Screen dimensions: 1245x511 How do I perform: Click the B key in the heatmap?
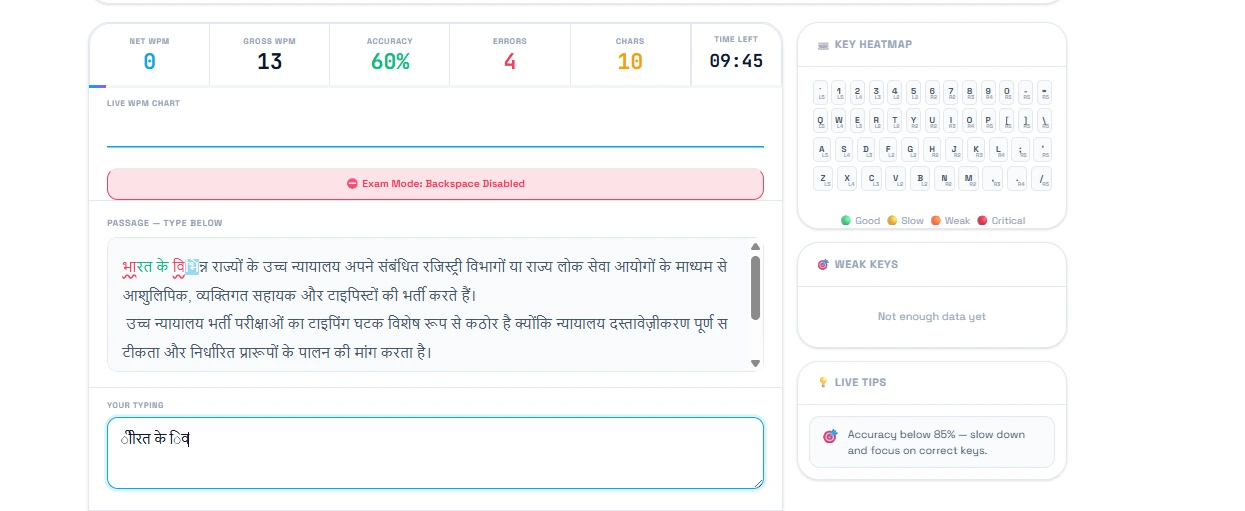tap(920, 178)
